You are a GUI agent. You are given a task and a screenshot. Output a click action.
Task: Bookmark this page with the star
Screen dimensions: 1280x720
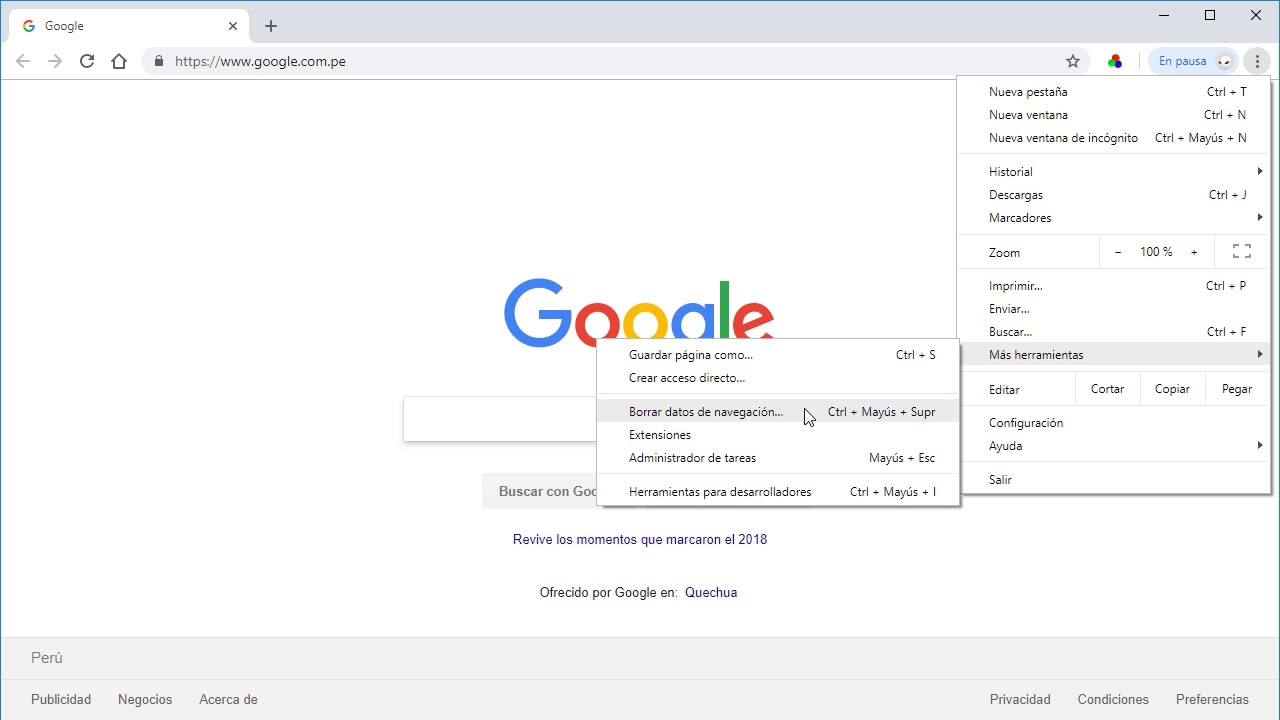point(1073,61)
